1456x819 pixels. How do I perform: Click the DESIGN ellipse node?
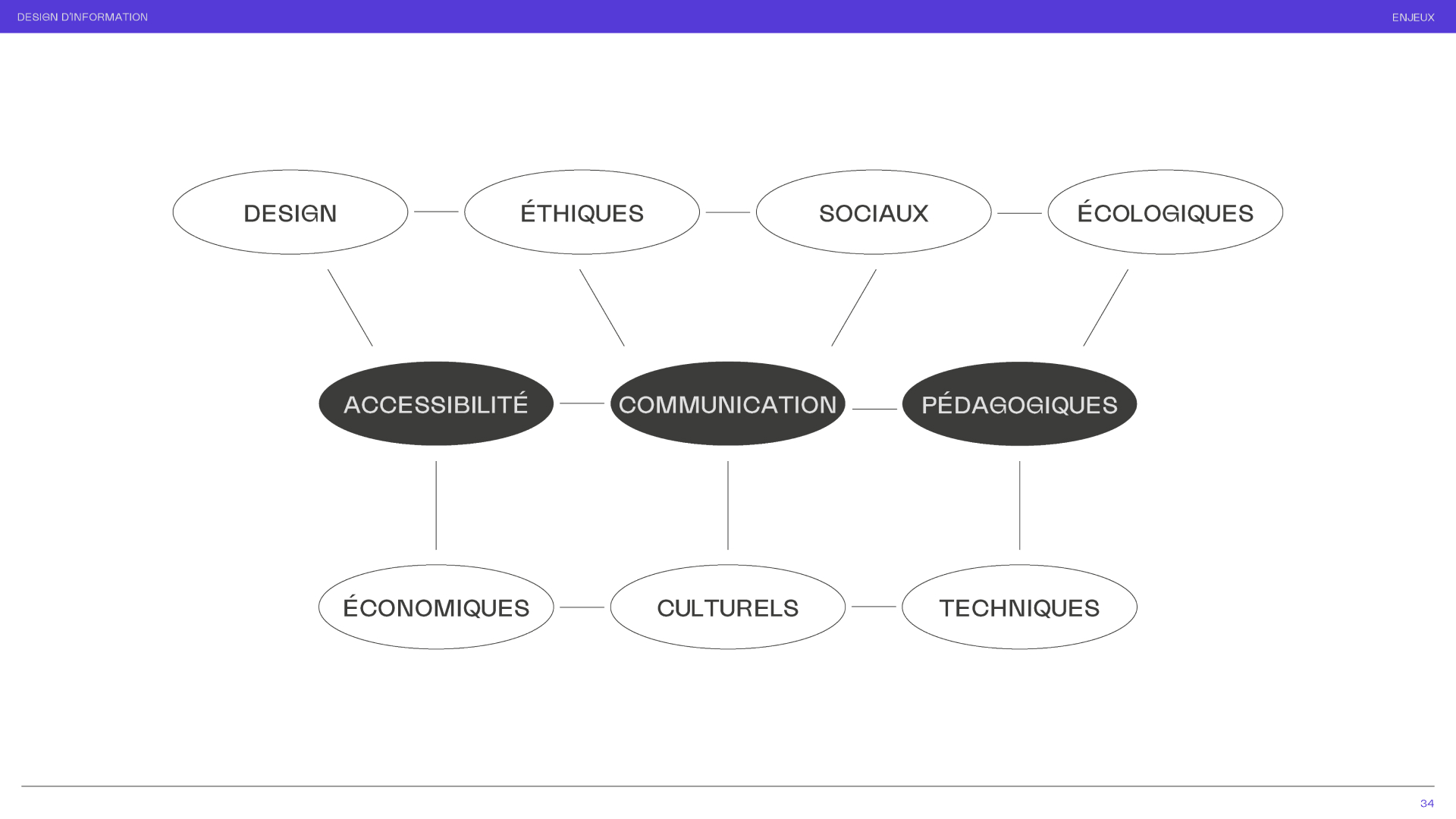pos(290,212)
